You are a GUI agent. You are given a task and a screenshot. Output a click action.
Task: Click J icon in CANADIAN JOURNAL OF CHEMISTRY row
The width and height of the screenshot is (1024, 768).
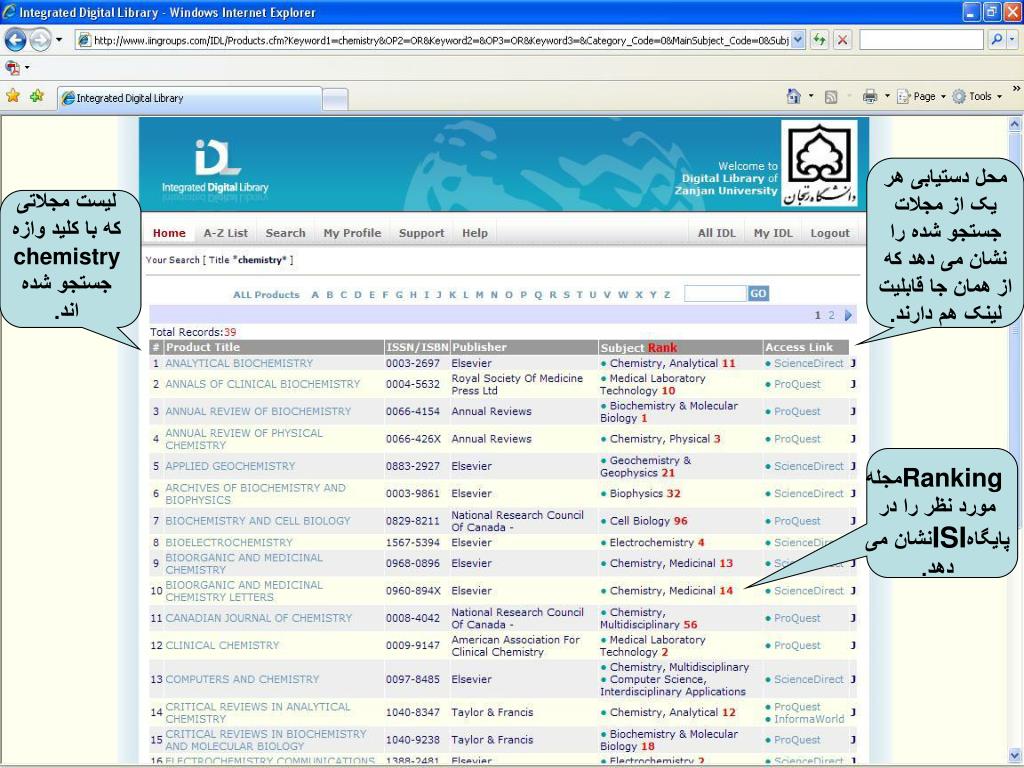[853, 618]
